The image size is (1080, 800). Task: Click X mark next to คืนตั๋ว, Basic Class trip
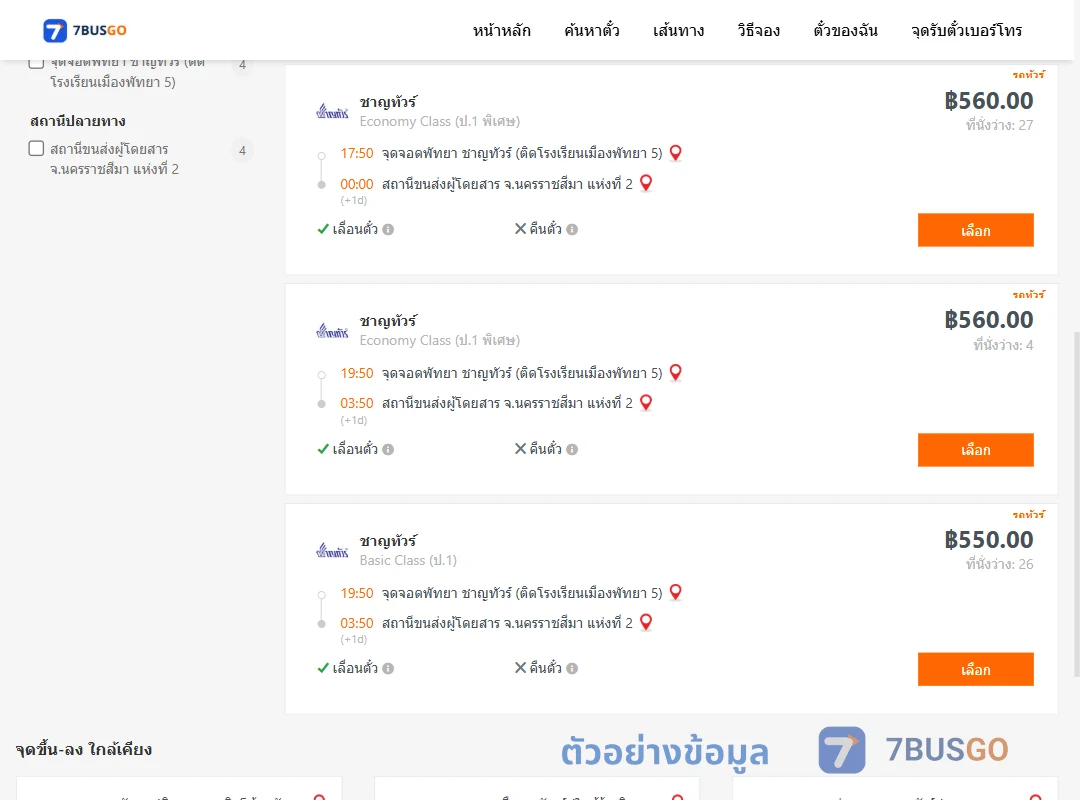521,668
